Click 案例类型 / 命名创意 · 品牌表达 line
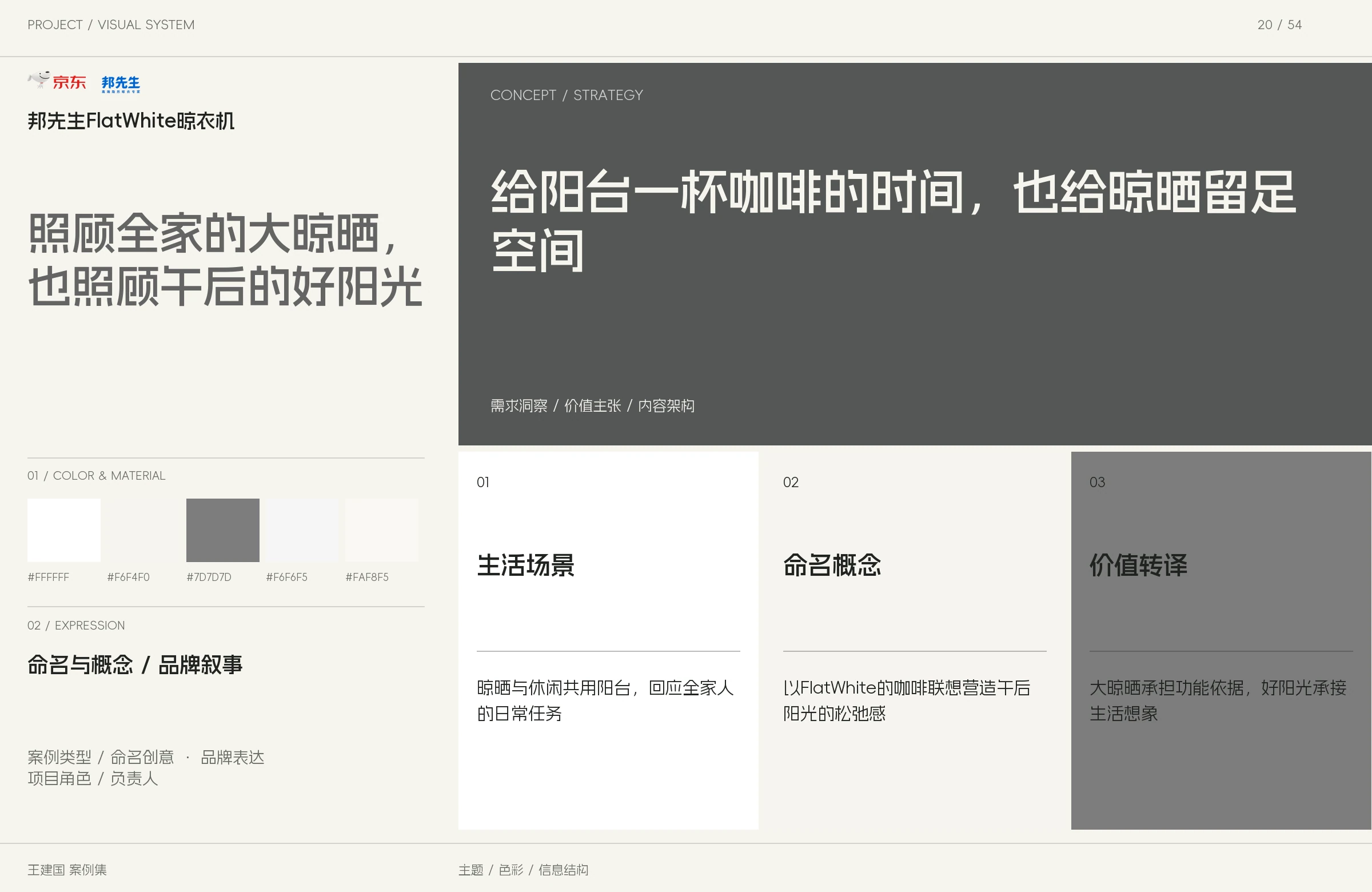The height and width of the screenshot is (892, 1372). click(x=146, y=757)
